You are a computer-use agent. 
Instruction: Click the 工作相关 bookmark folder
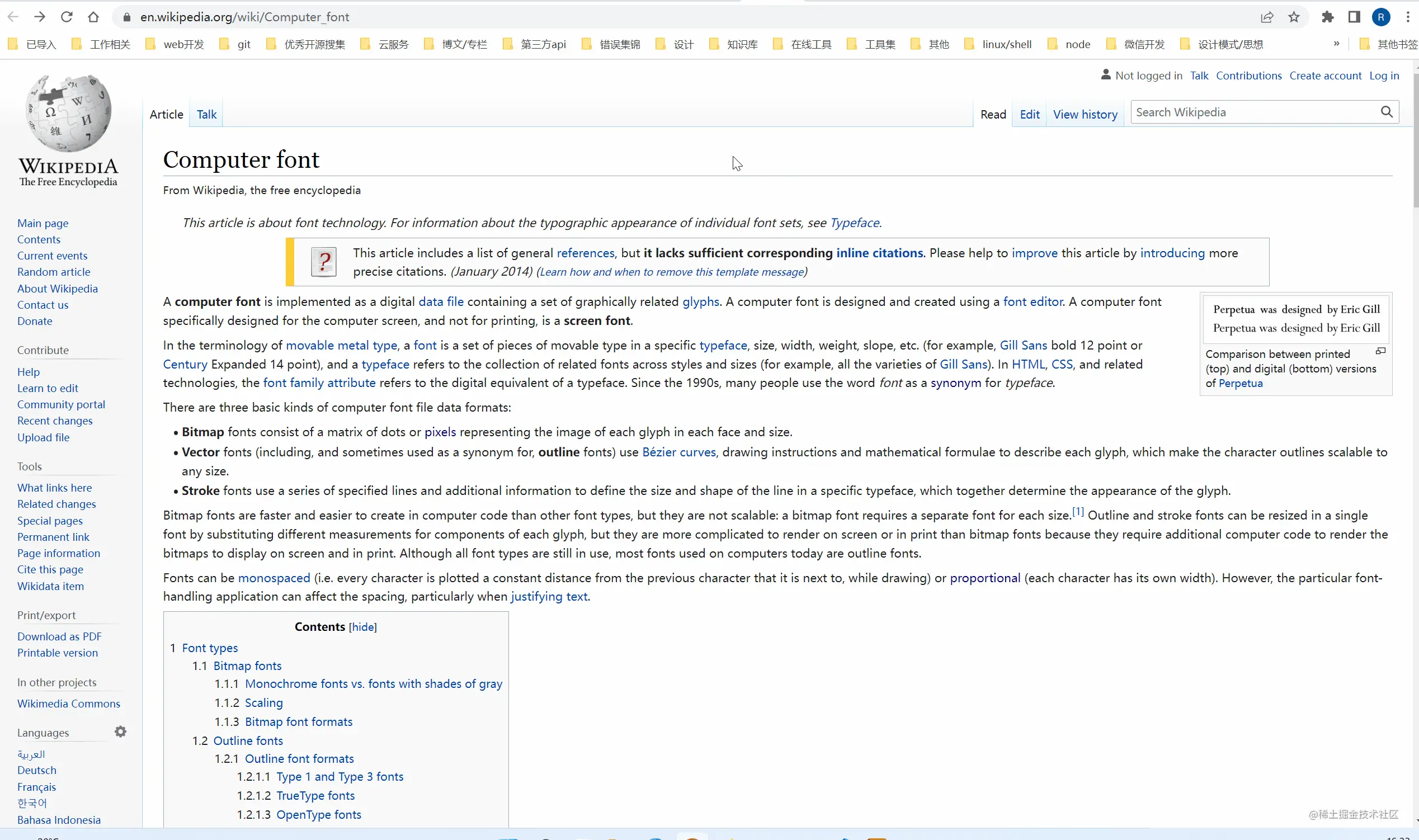101,44
